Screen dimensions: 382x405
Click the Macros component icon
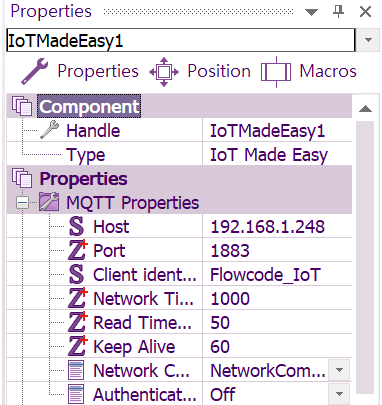(276, 72)
